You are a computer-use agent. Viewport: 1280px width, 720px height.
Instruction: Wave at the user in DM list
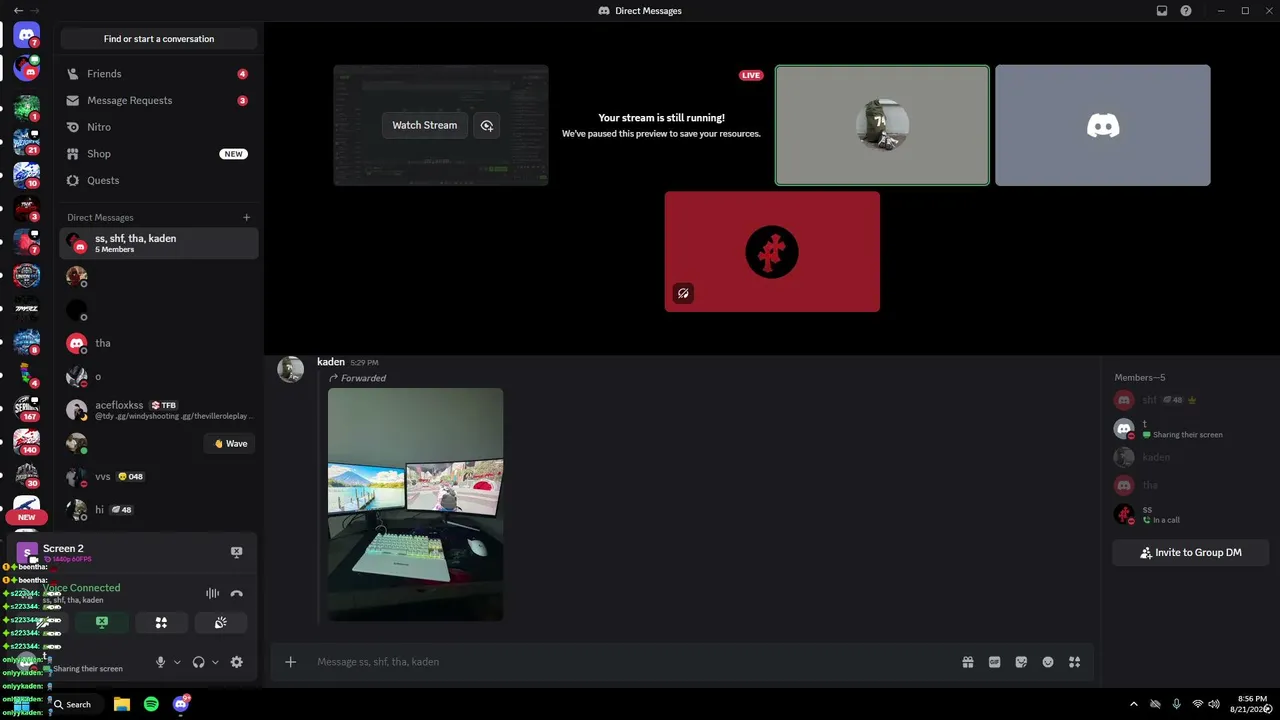230,444
